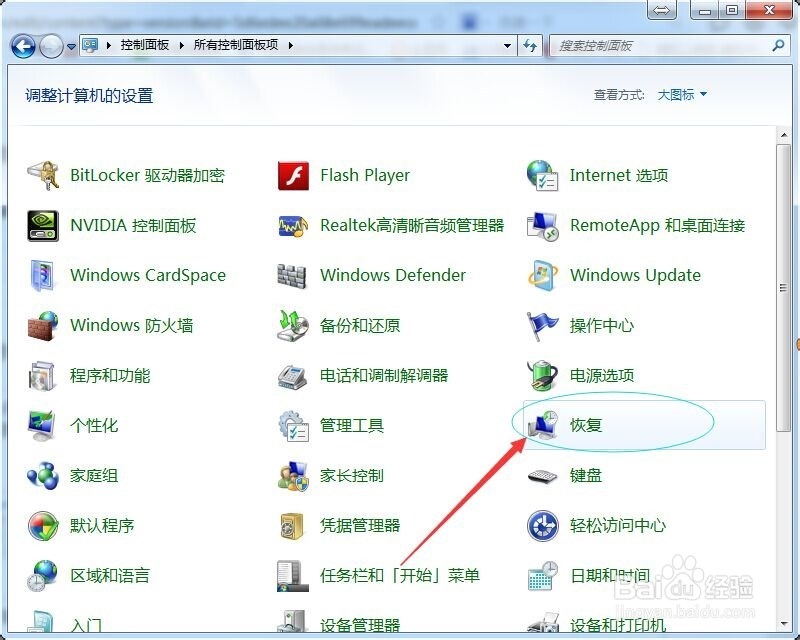Click the 设备管理器 text link

pos(360,626)
